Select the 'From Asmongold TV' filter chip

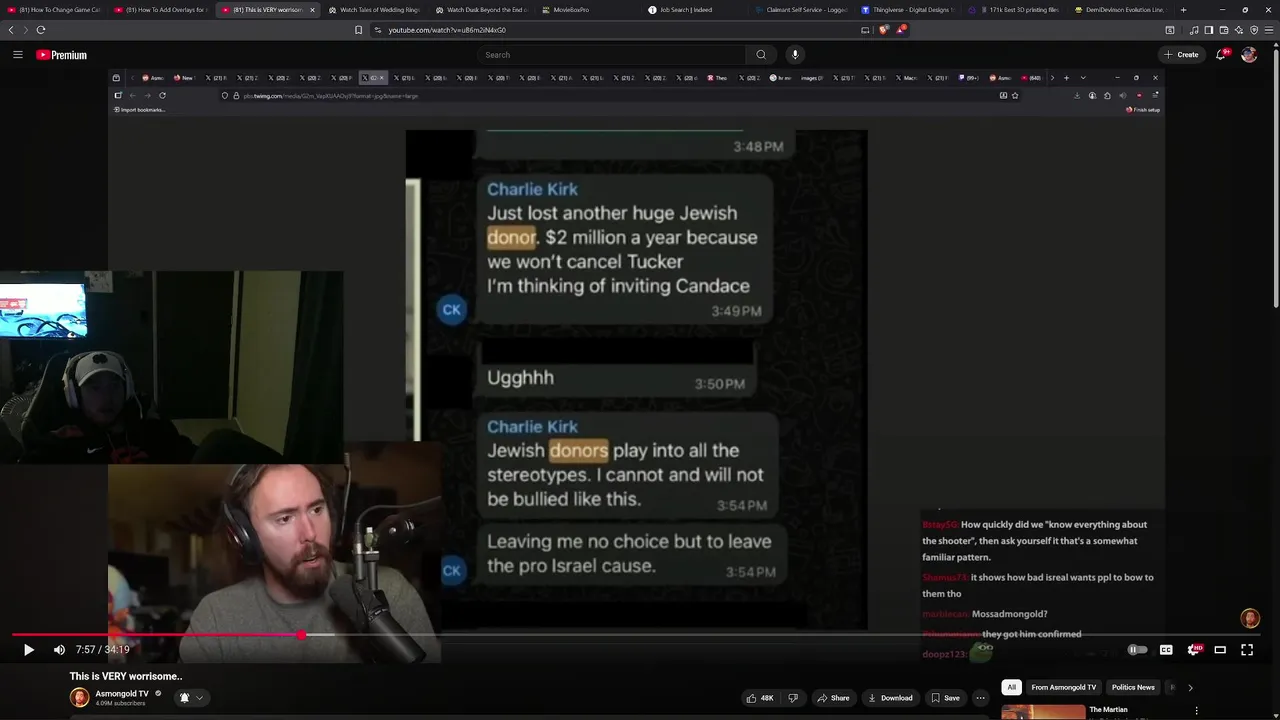(x=1064, y=687)
